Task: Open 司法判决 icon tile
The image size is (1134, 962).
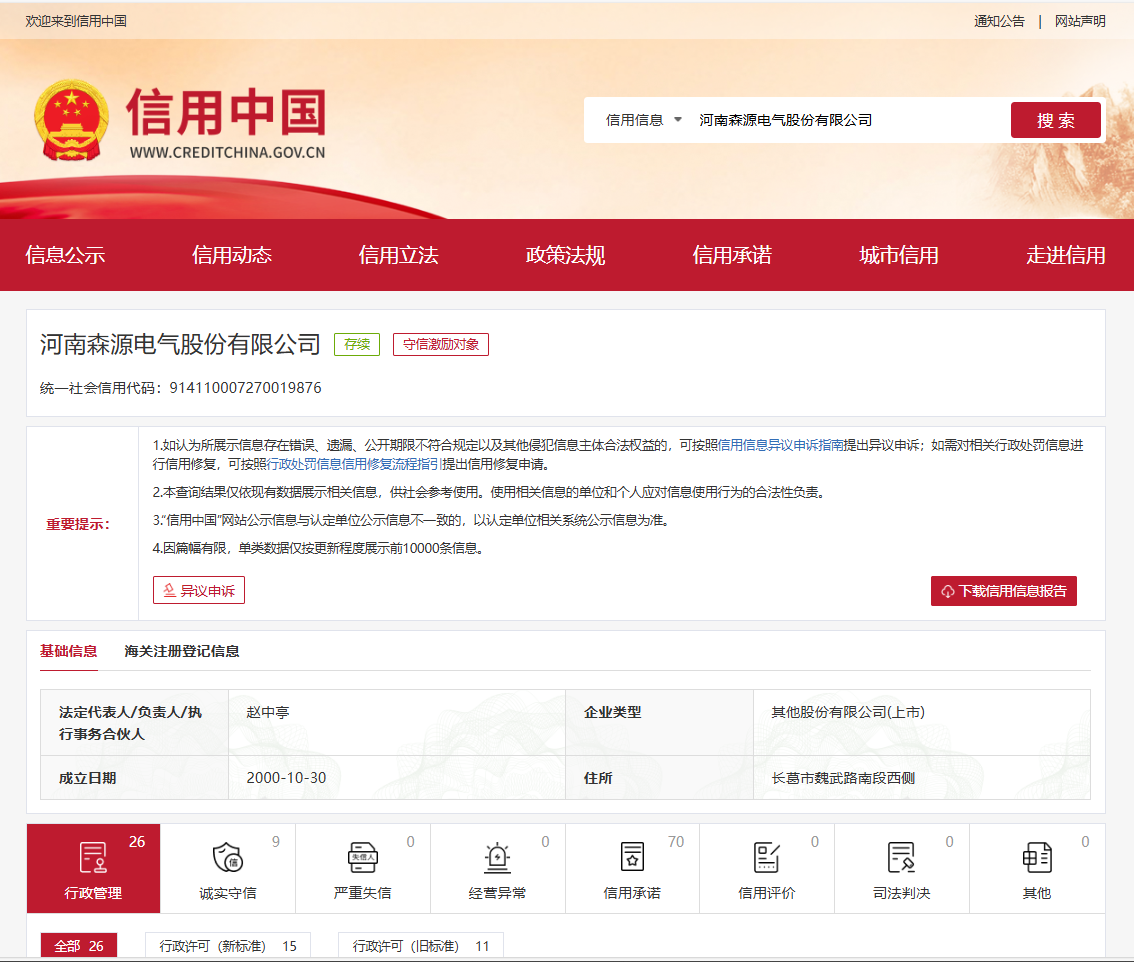Action: [x=902, y=868]
